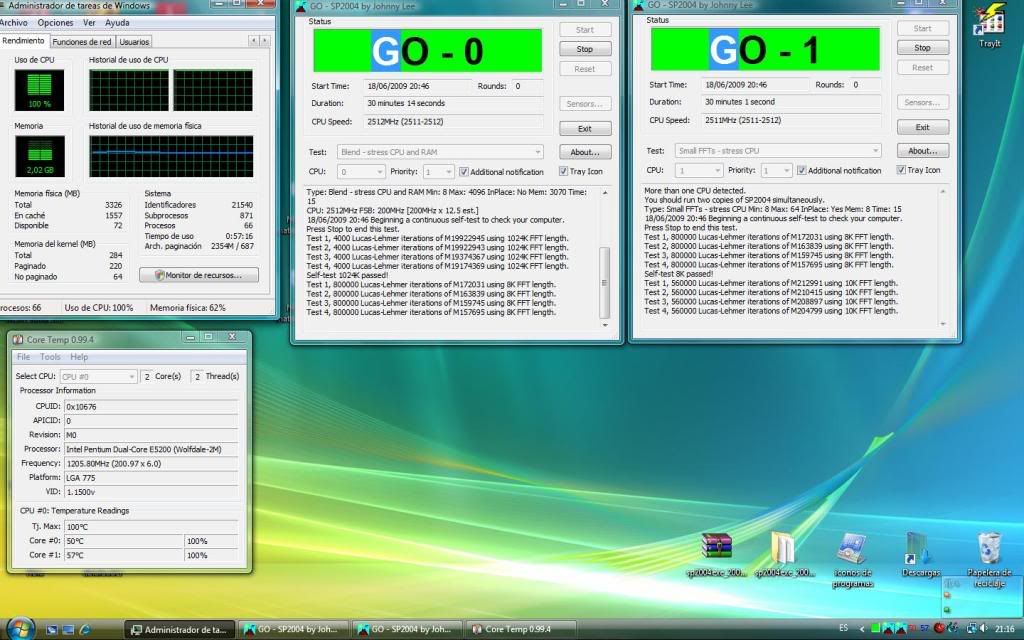The height and width of the screenshot is (640, 1024).
Task: Launch Internet Explorer from quick launch
Action: tap(84, 630)
